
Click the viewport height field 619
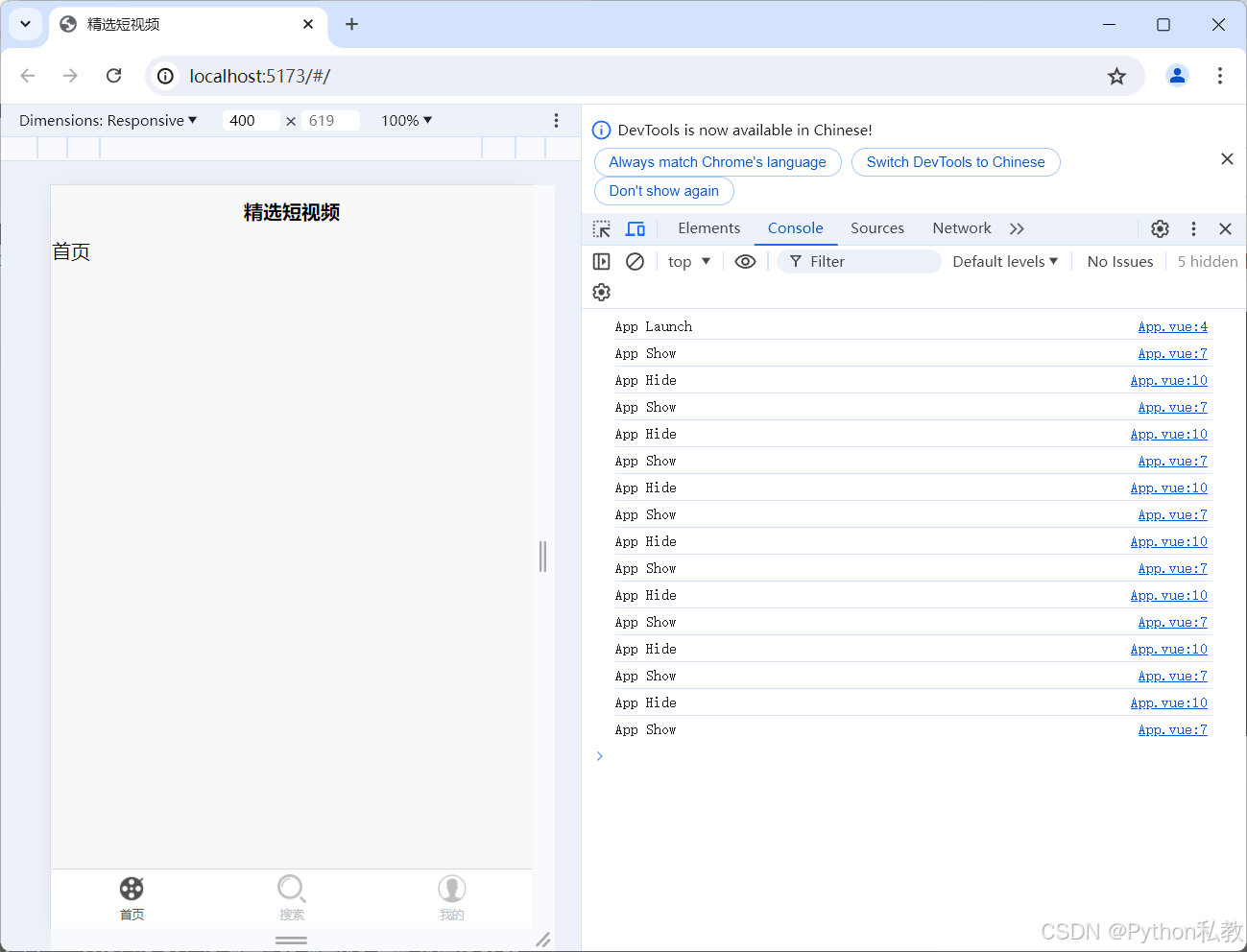point(330,120)
